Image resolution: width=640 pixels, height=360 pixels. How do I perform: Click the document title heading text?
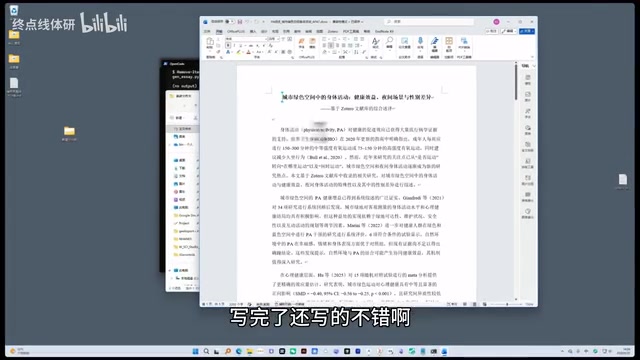[x=358, y=97]
